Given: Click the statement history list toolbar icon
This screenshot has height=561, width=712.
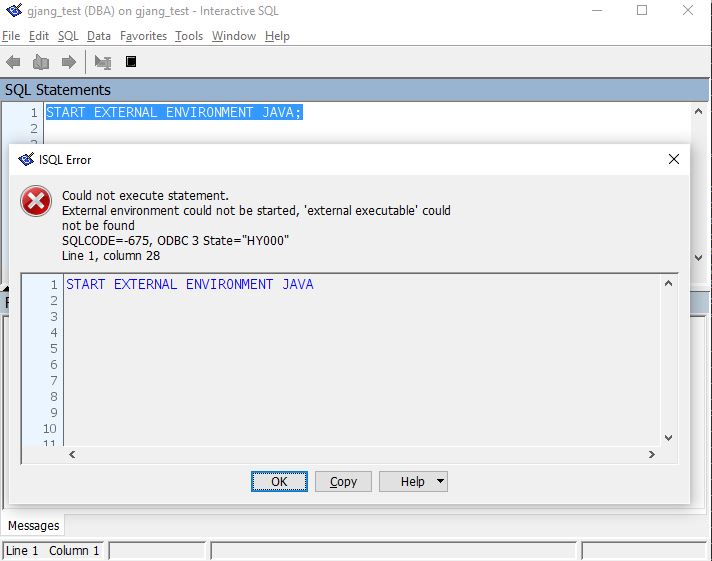Looking at the screenshot, I should [41, 62].
